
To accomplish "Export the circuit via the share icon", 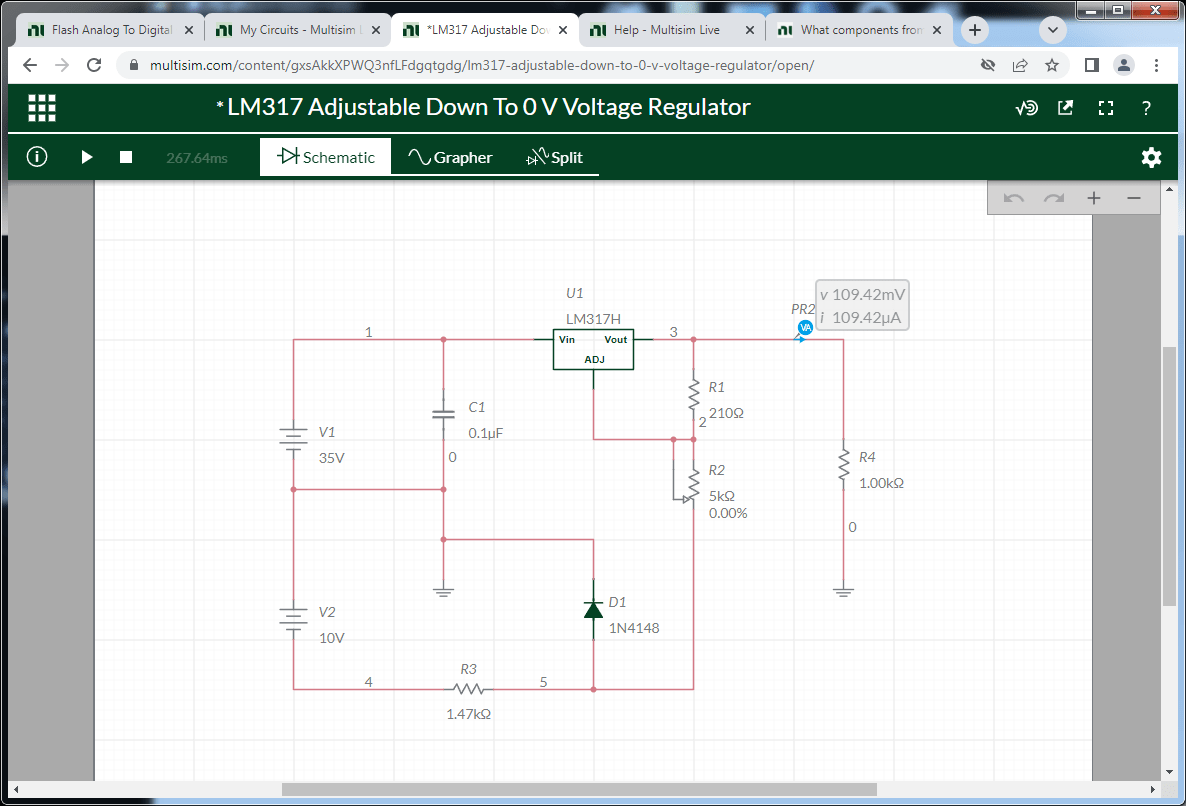I will point(1066,107).
